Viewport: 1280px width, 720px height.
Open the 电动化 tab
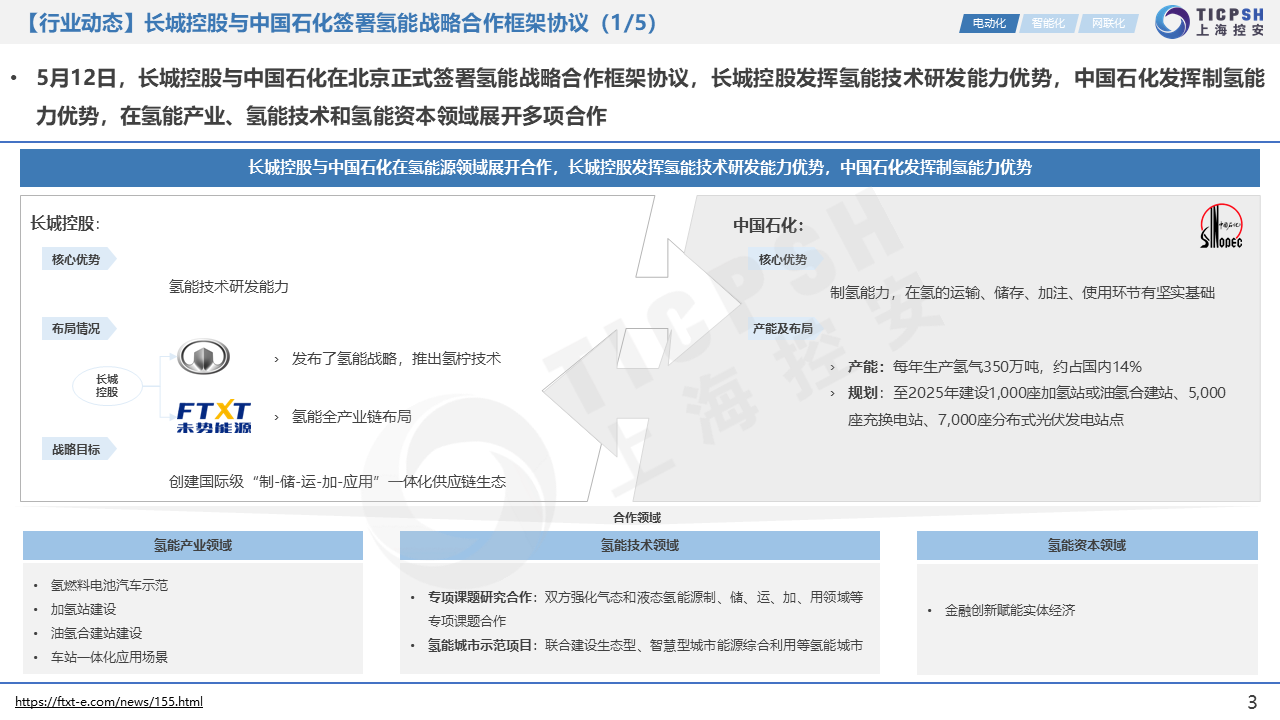988,23
